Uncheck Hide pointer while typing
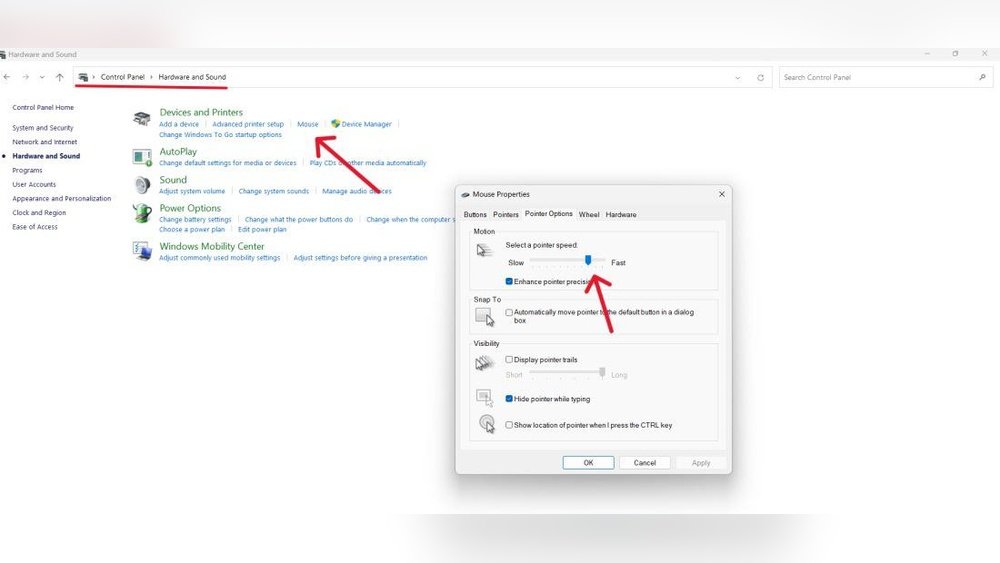The height and width of the screenshot is (563, 1000). pos(510,399)
